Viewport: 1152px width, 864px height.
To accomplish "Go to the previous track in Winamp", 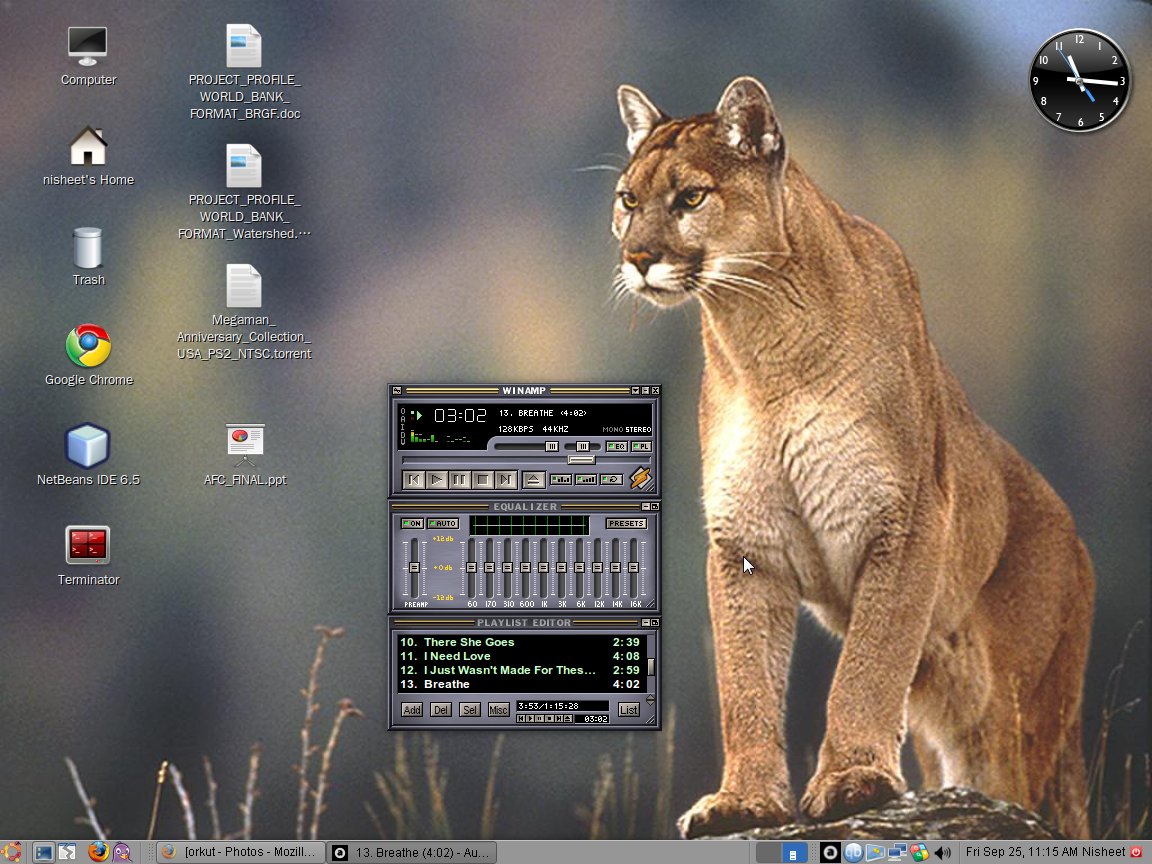I will click(414, 480).
